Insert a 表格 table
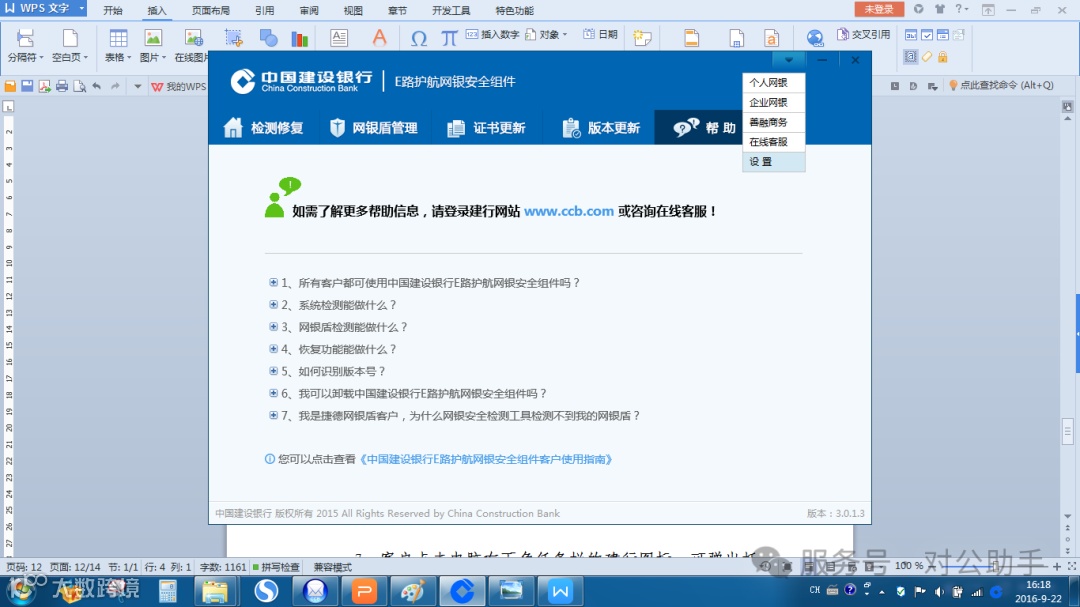1080x607 pixels. 118,45
